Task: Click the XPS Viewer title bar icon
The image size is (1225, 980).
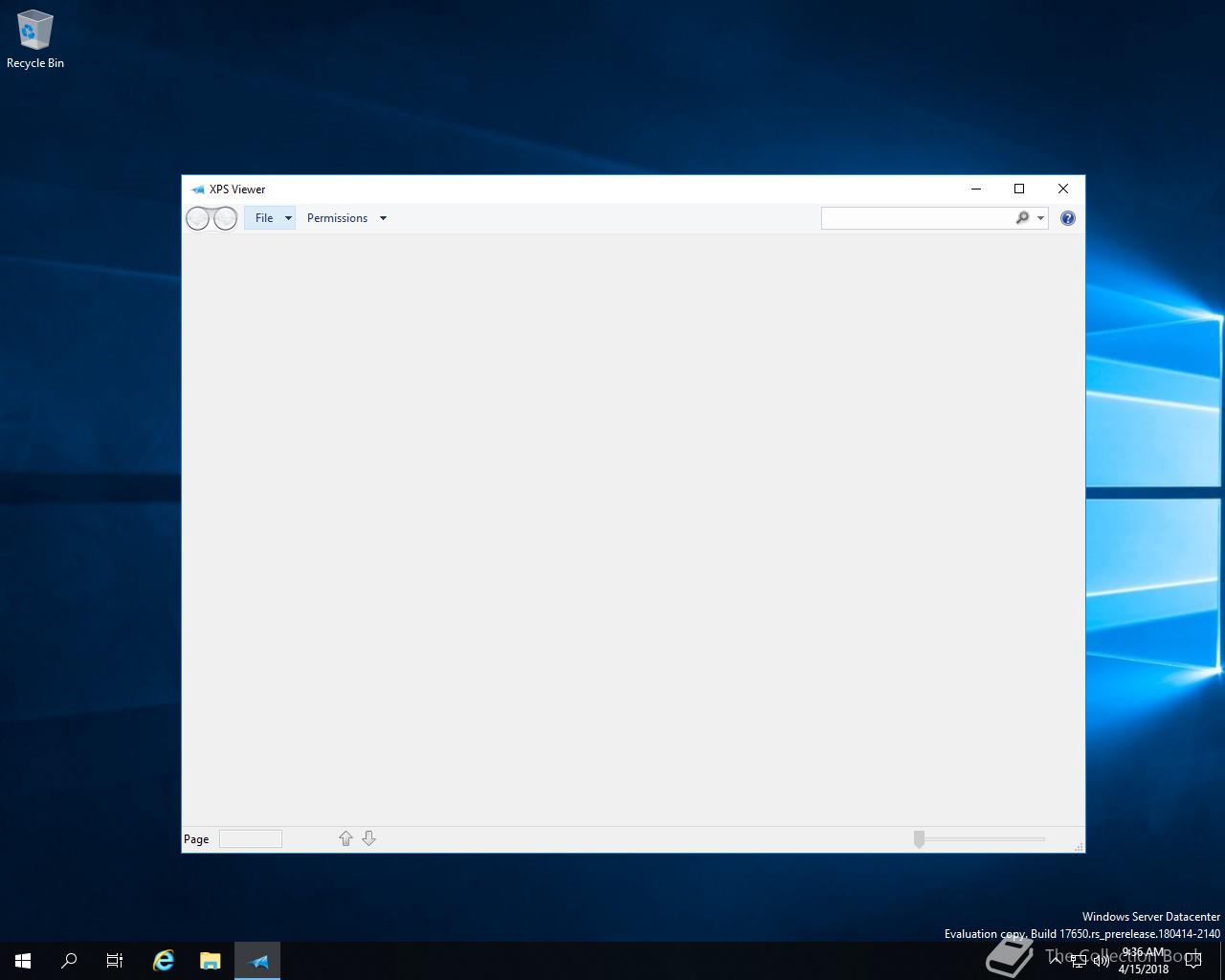Action: point(197,189)
